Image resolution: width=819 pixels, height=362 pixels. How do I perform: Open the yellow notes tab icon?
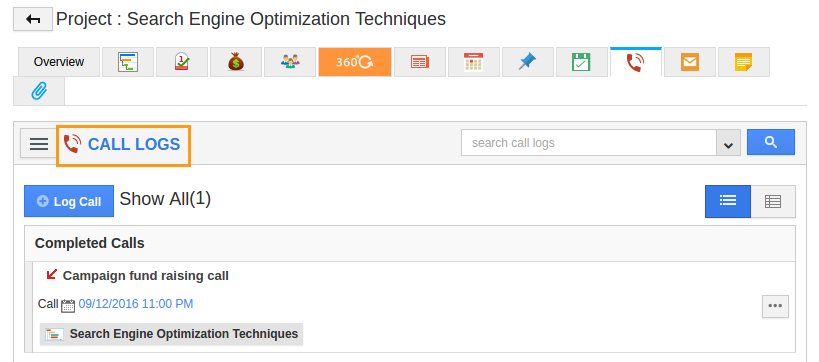[x=744, y=62]
